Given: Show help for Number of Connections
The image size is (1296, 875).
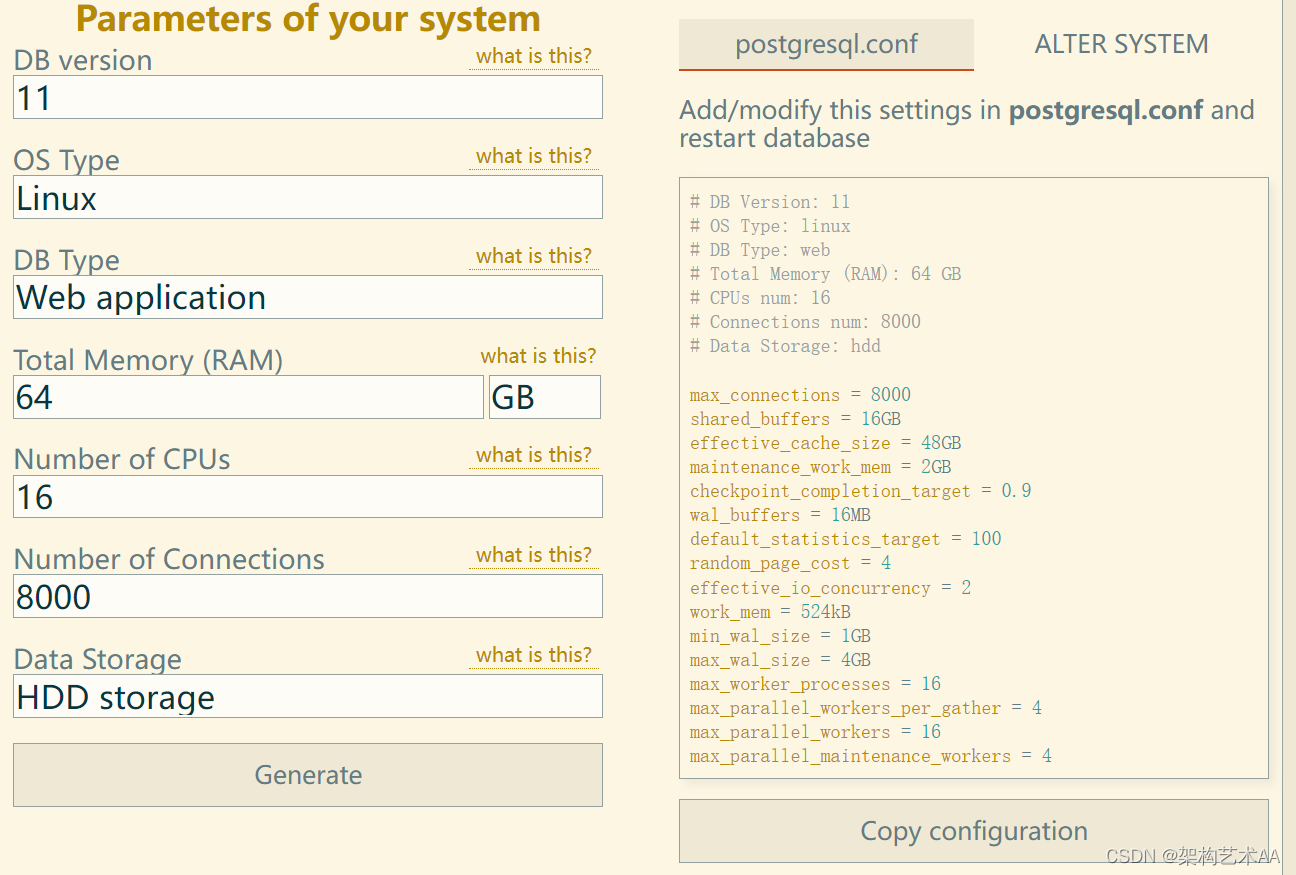Looking at the screenshot, I should [x=533, y=555].
